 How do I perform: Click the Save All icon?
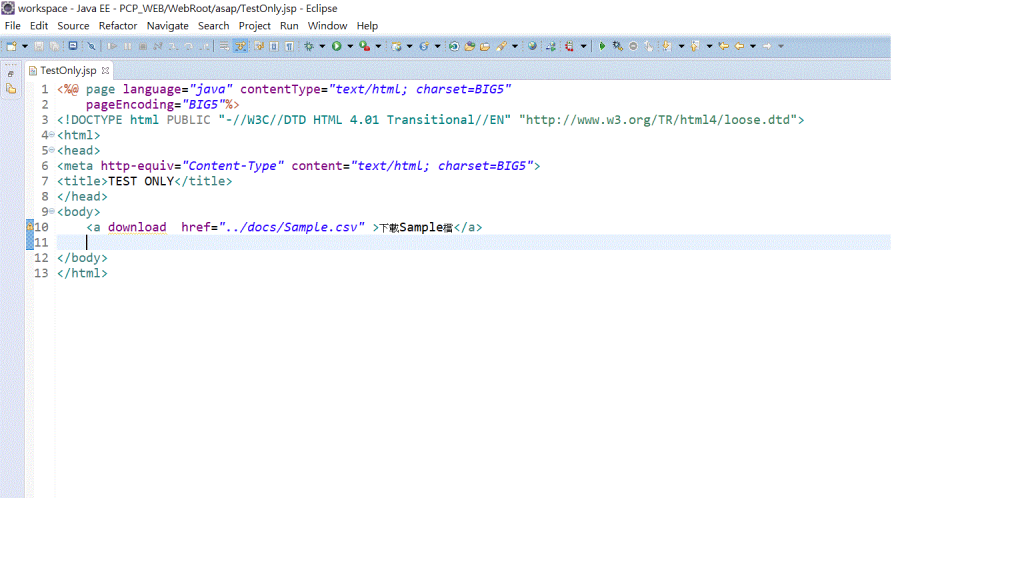[x=54, y=46]
